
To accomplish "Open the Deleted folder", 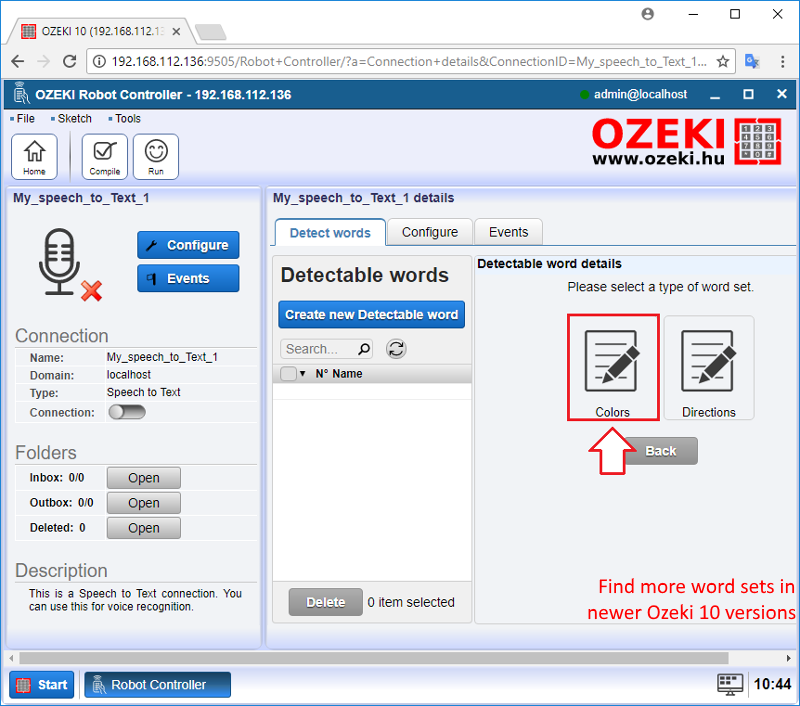I will pyautogui.click(x=144, y=528).
